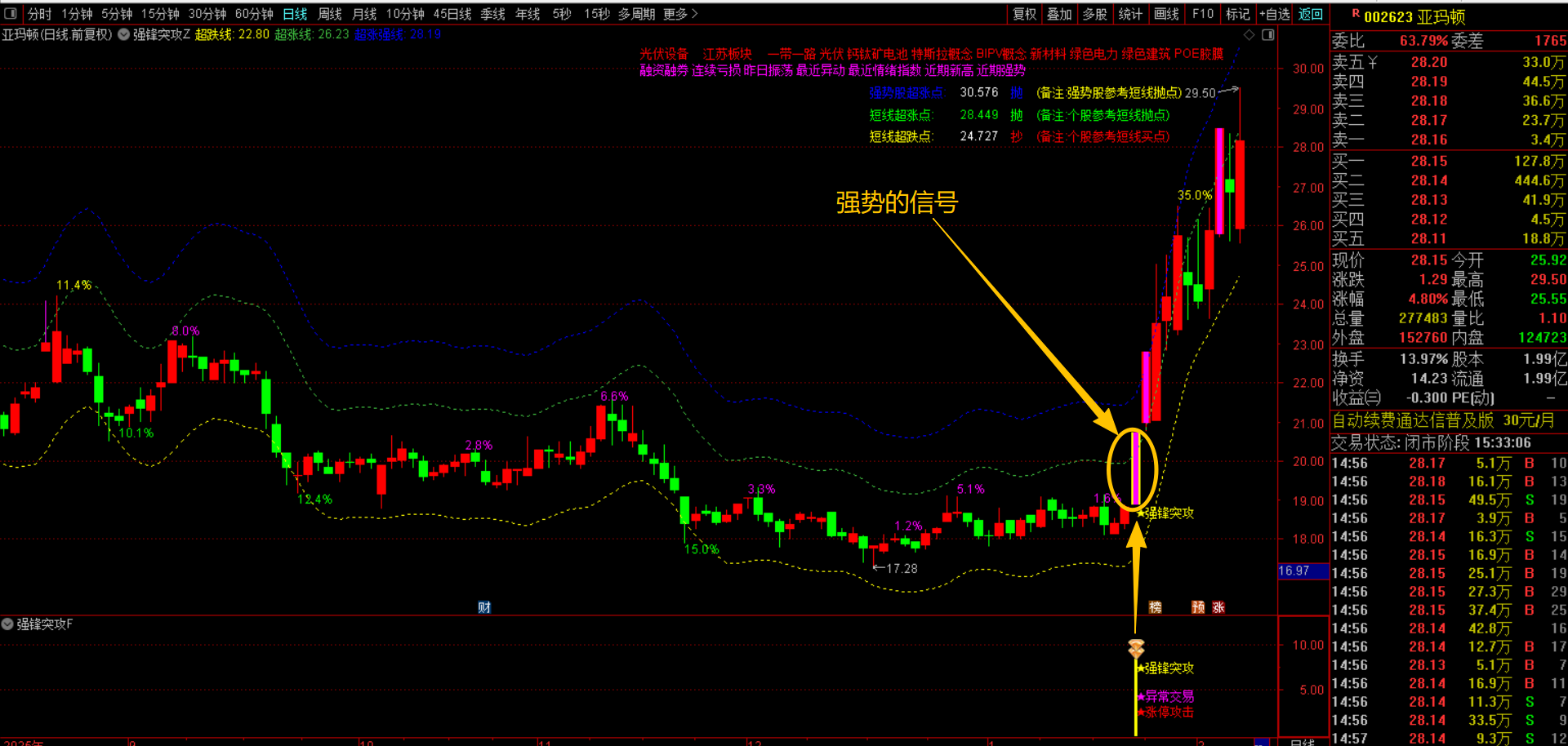Select the 5分钟 period tab
The height and width of the screenshot is (746, 1568).
pyautogui.click(x=117, y=14)
